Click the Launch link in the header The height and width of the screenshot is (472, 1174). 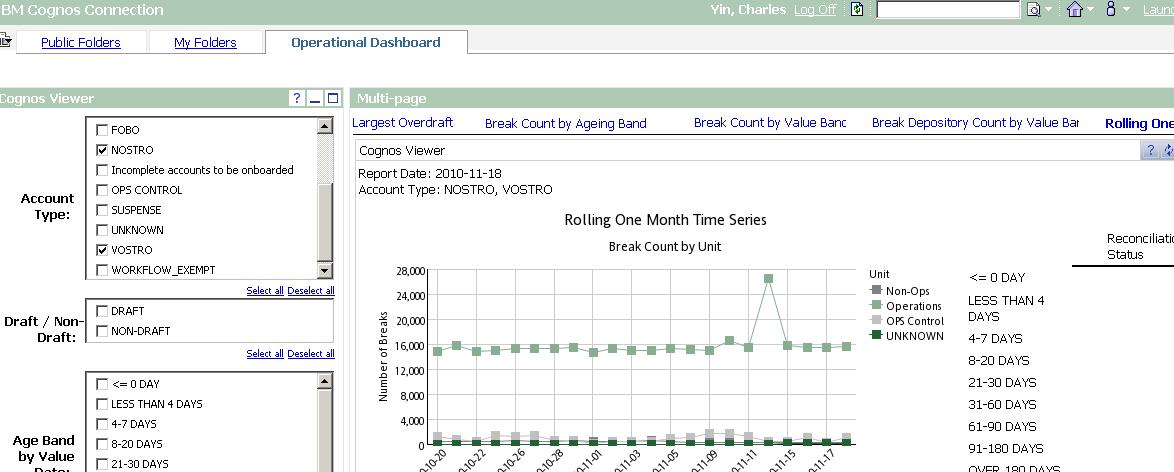pyautogui.click(x=1158, y=10)
